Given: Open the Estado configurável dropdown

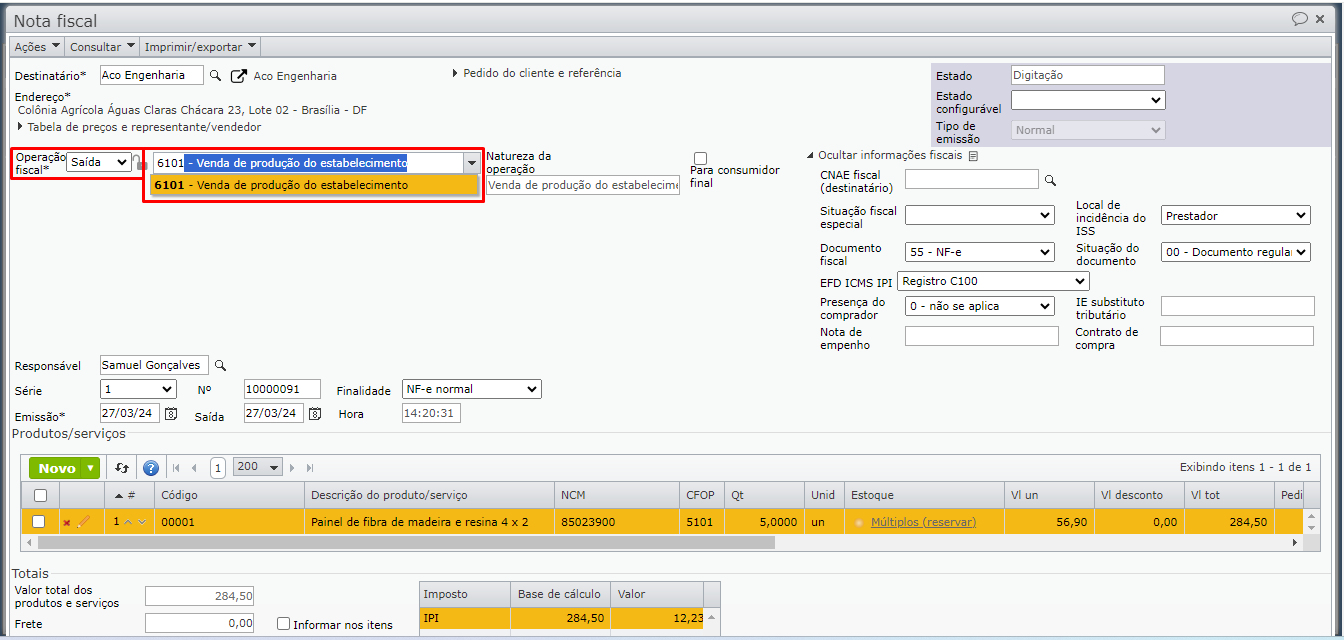Looking at the screenshot, I should (x=1088, y=100).
